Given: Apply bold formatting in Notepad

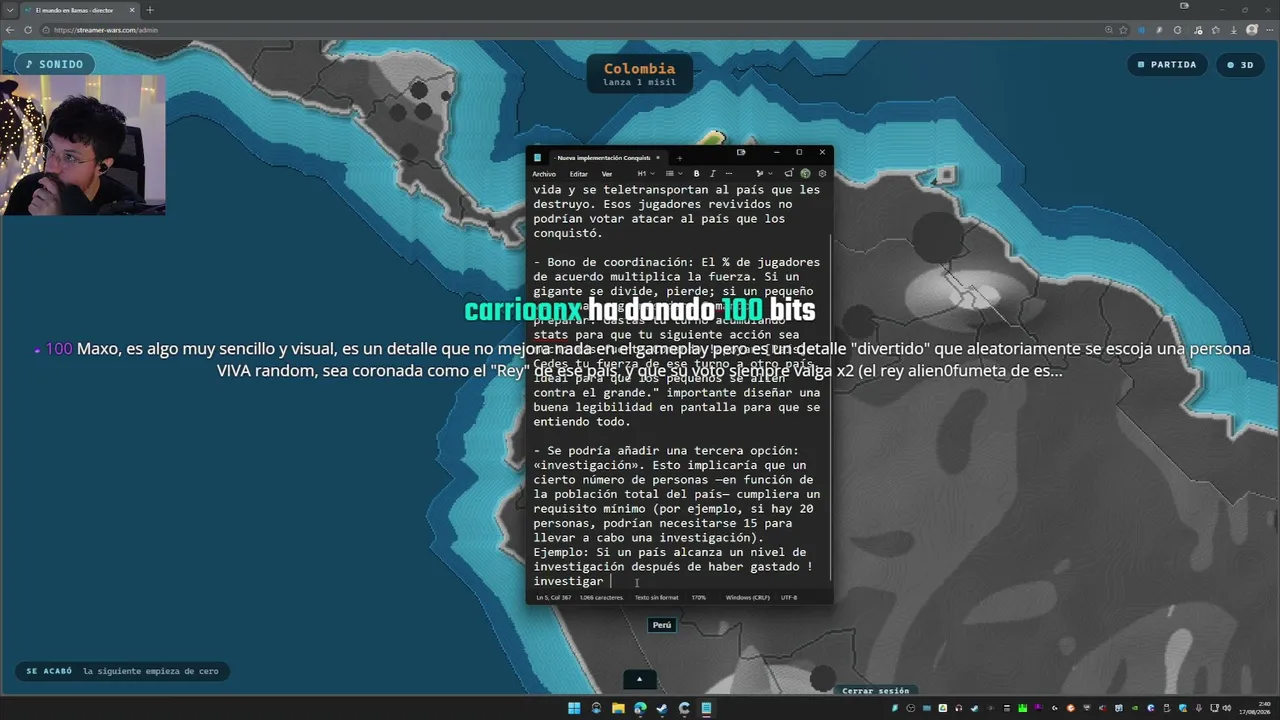Looking at the screenshot, I should (x=697, y=174).
